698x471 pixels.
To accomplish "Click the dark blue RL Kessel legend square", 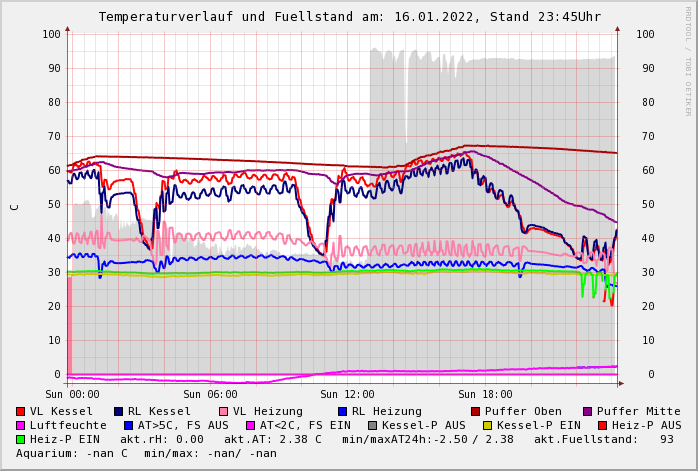I will pos(118,412).
